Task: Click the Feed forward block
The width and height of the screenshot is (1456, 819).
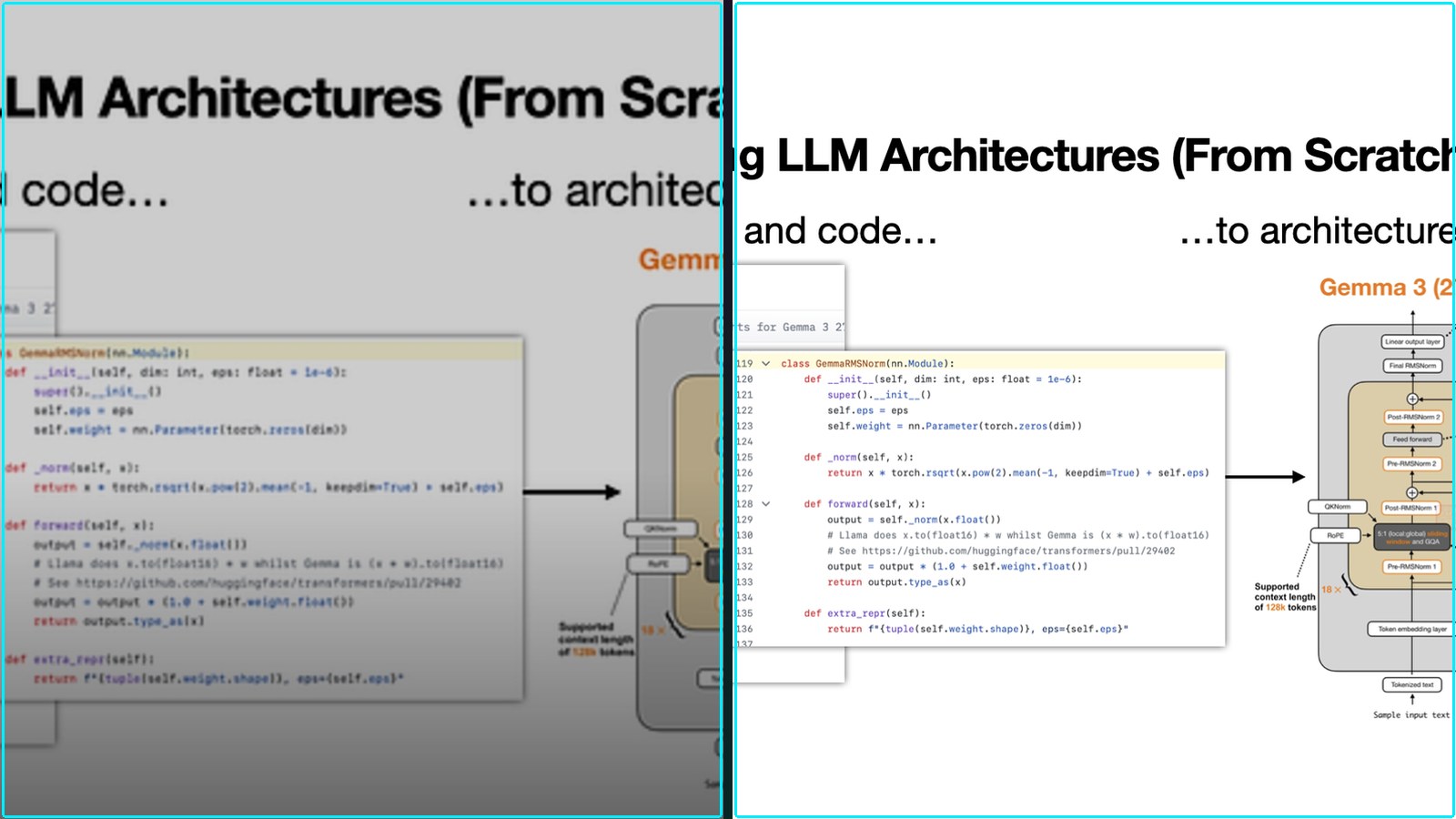Action: (x=1412, y=440)
